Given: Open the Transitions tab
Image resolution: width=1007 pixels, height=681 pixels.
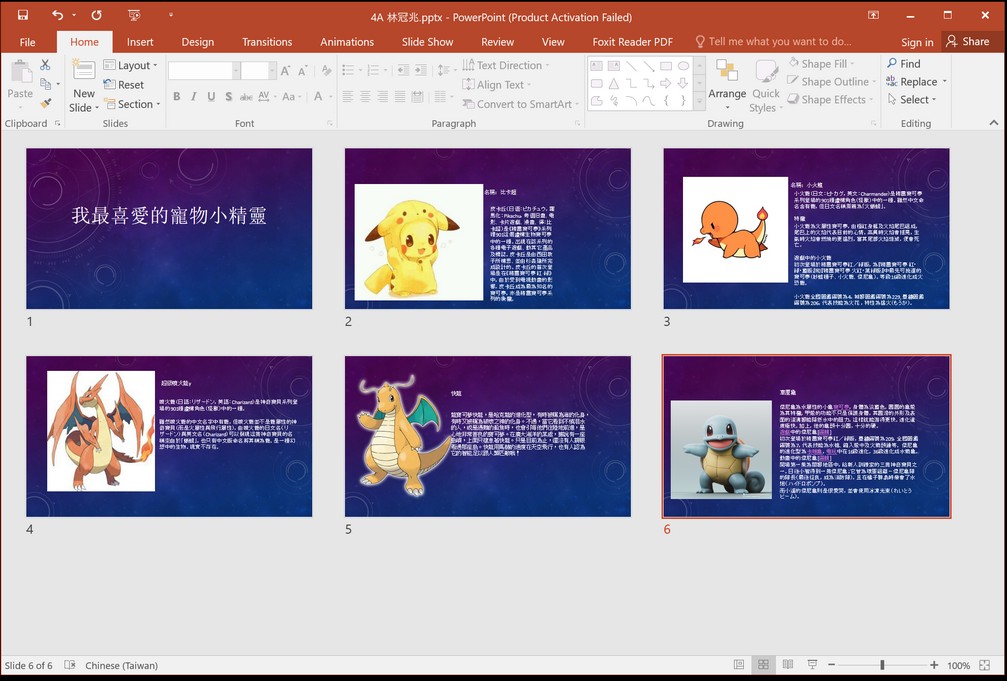Looking at the screenshot, I should (x=267, y=42).
